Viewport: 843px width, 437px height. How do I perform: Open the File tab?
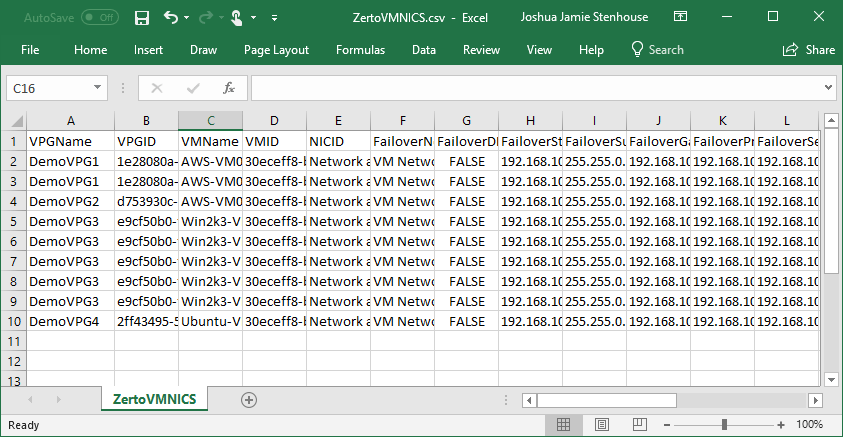point(30,50)
